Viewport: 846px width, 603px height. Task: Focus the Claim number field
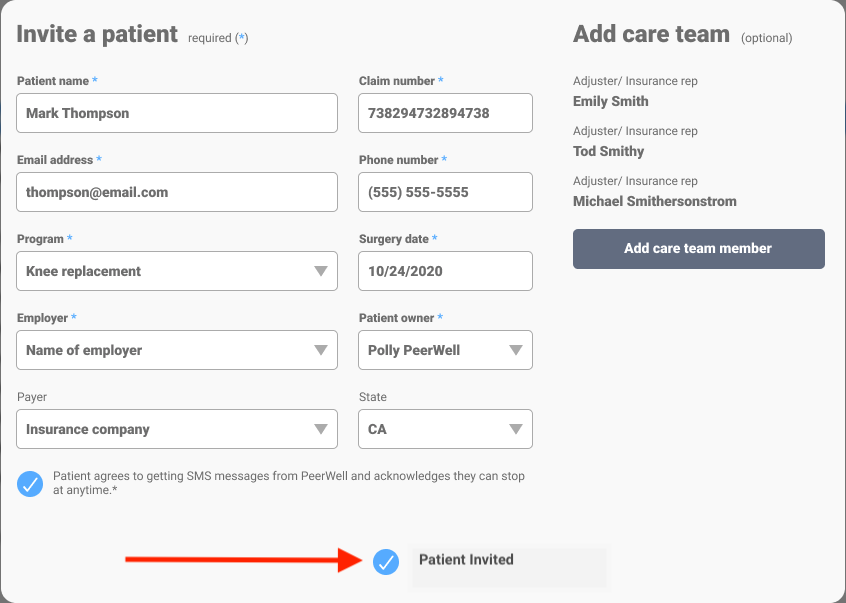click(x=445, y=113)
